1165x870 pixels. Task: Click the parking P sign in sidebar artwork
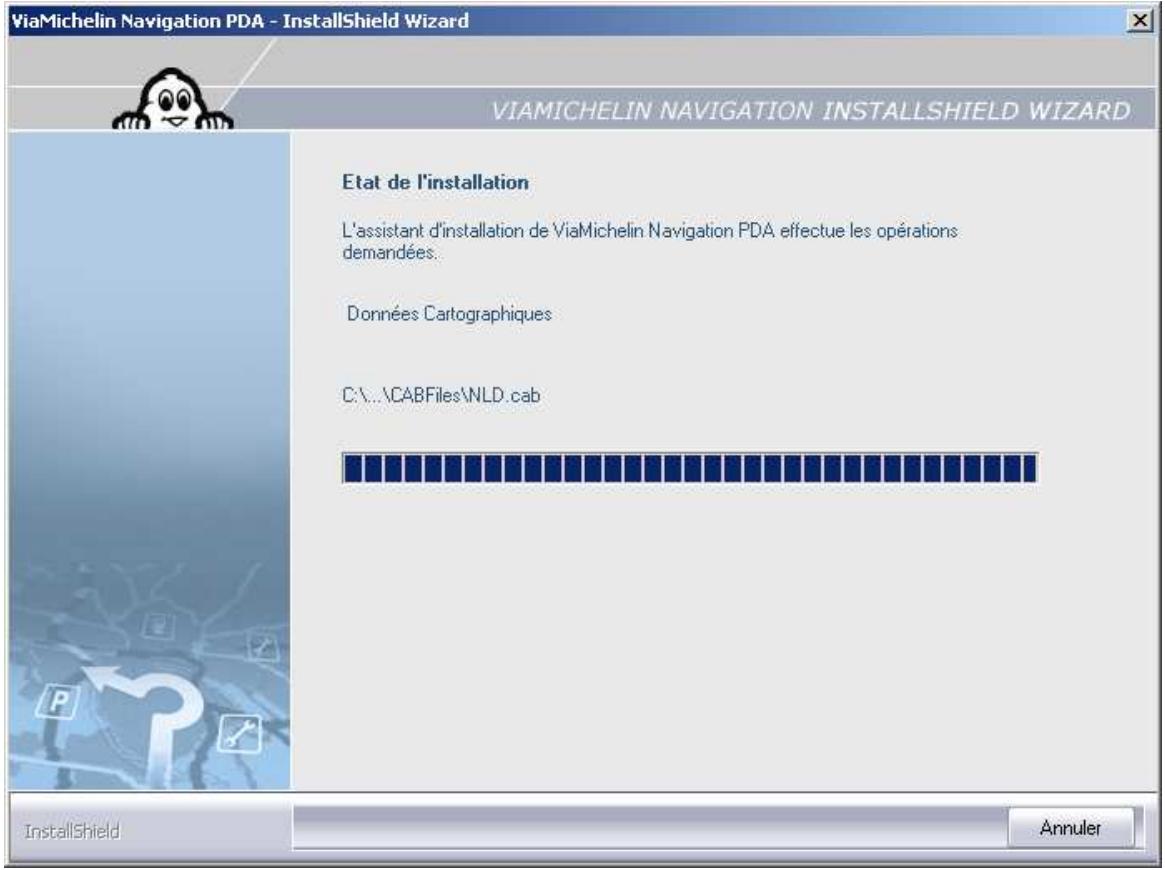[57, 701]
